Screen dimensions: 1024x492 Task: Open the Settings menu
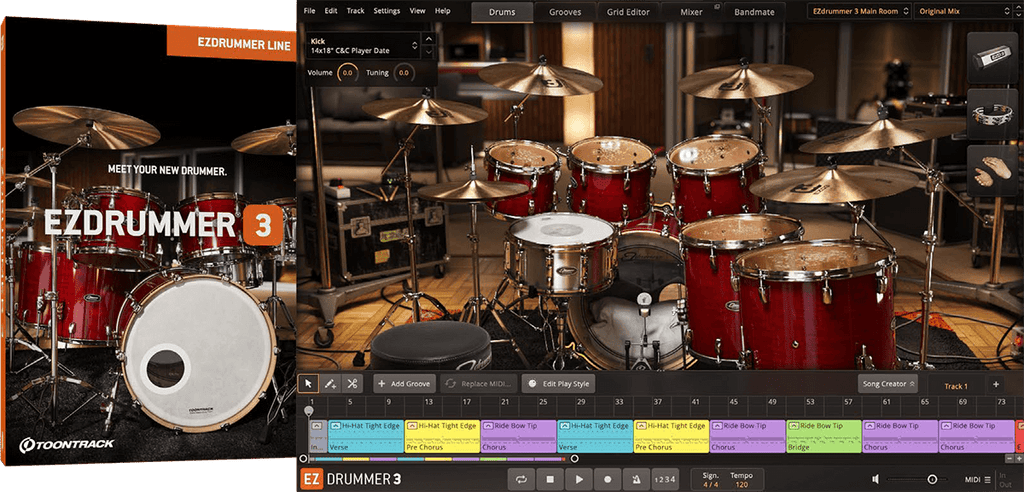[387, 11]
